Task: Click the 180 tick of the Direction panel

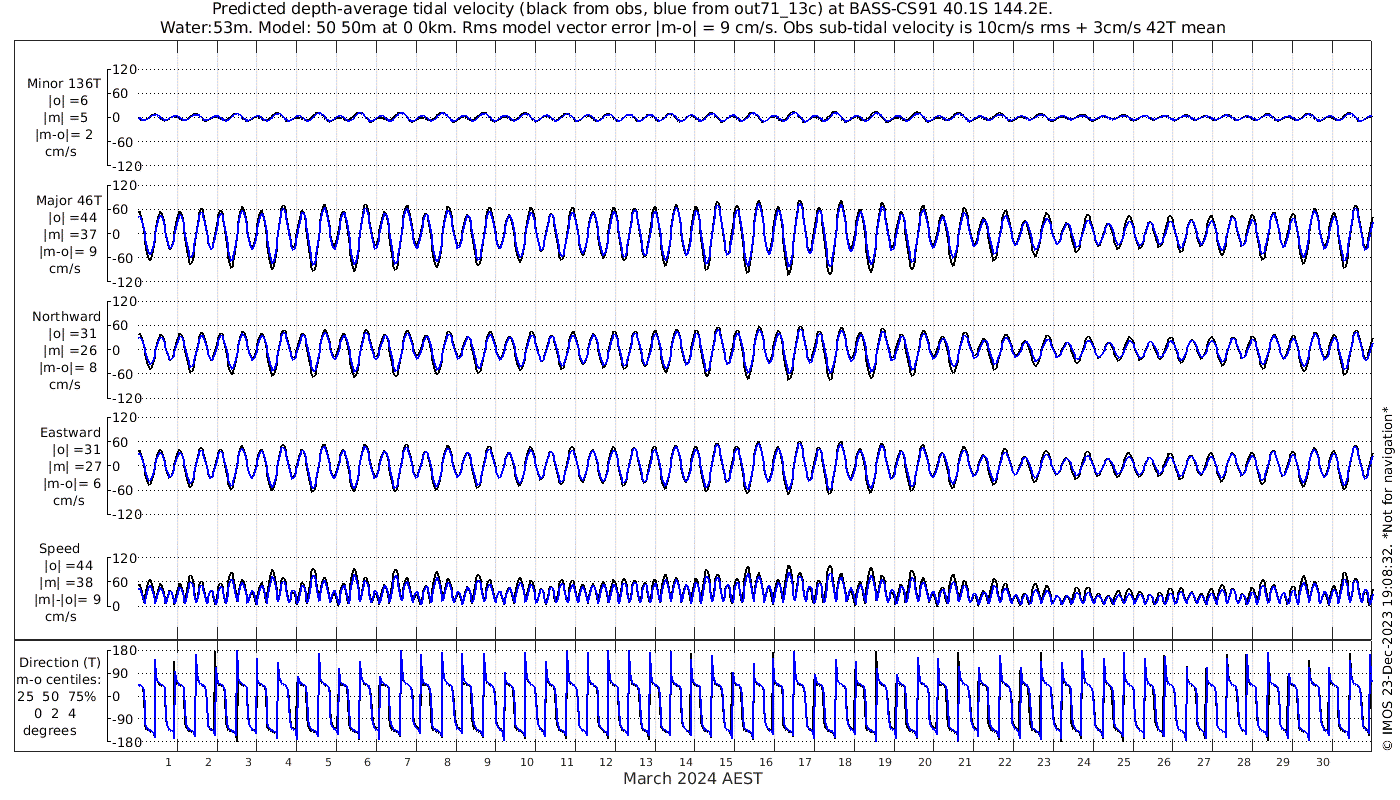Action: click(123, 651)
